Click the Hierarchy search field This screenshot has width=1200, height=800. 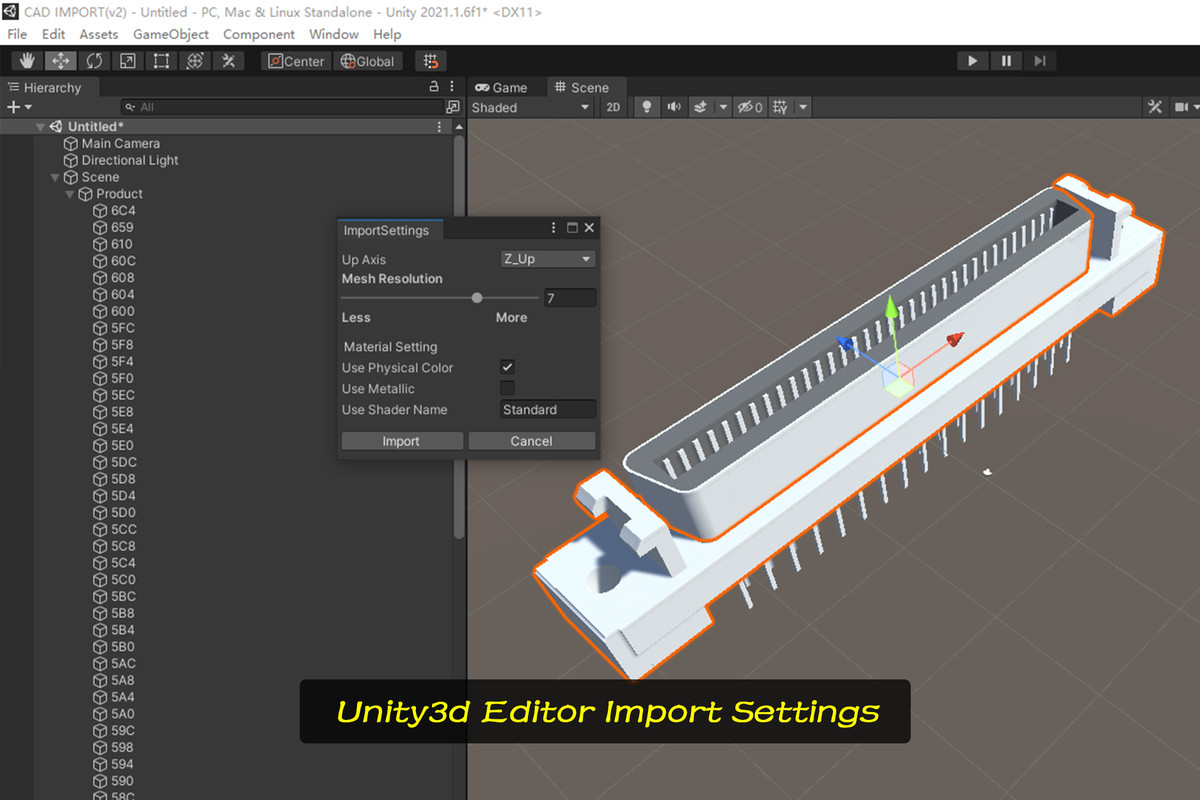click(x=281, y=107)
